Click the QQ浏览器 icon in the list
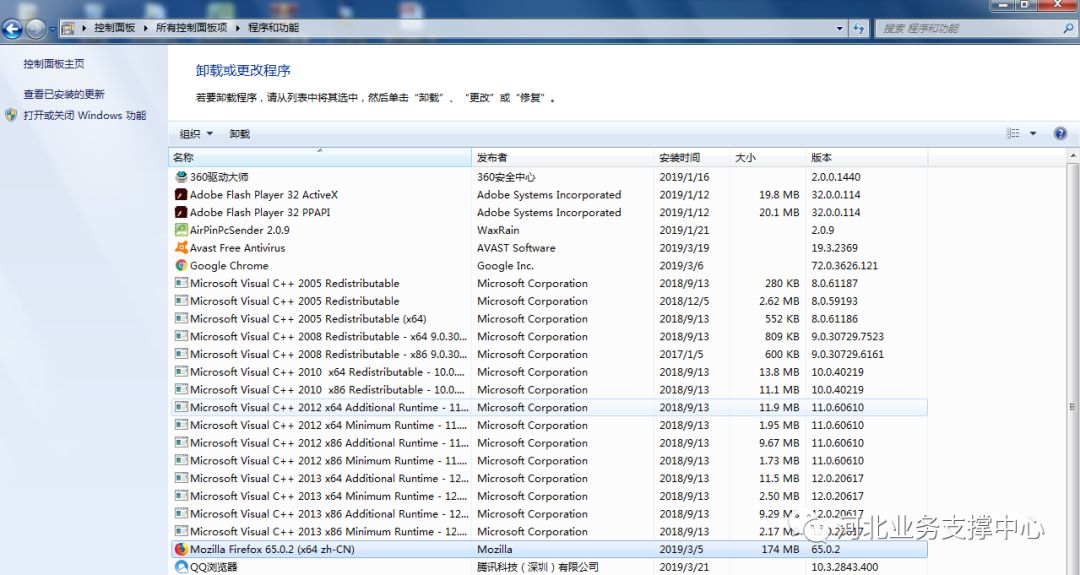Image resolution: width=1080 pixels, height=575 pixels. [181, 567]
